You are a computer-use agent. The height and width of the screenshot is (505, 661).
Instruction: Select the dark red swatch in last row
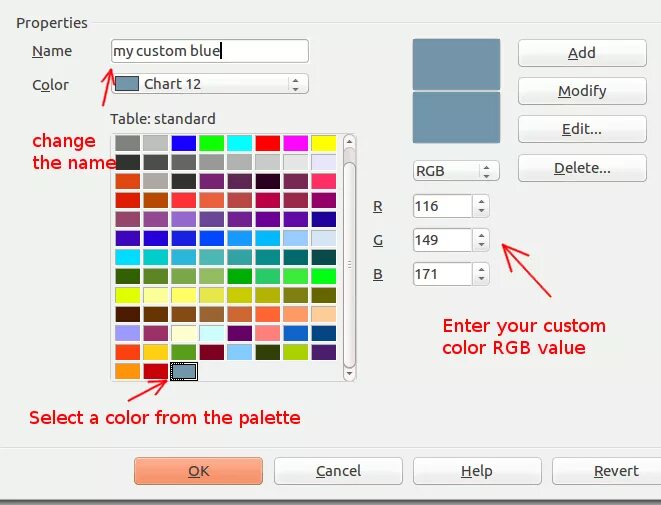pos(156,371)
